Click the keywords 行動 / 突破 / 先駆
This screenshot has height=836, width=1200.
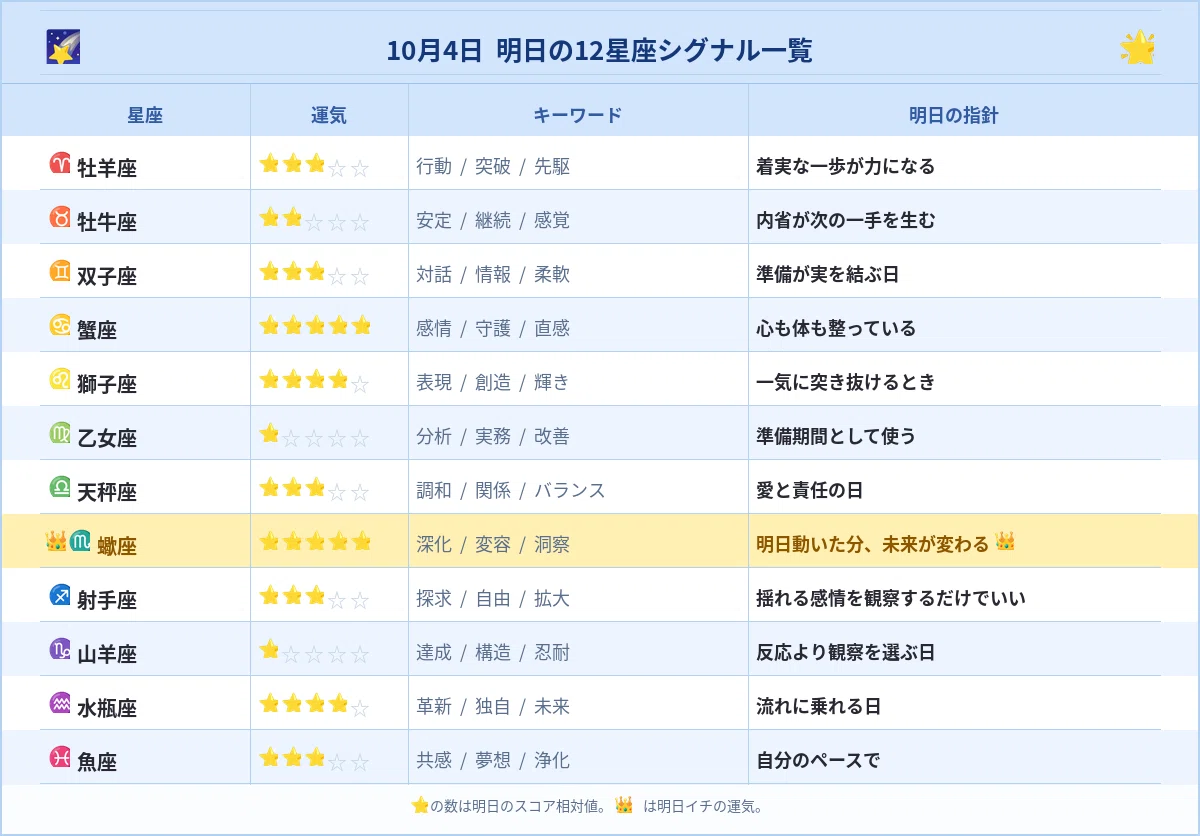click(493, 166)
